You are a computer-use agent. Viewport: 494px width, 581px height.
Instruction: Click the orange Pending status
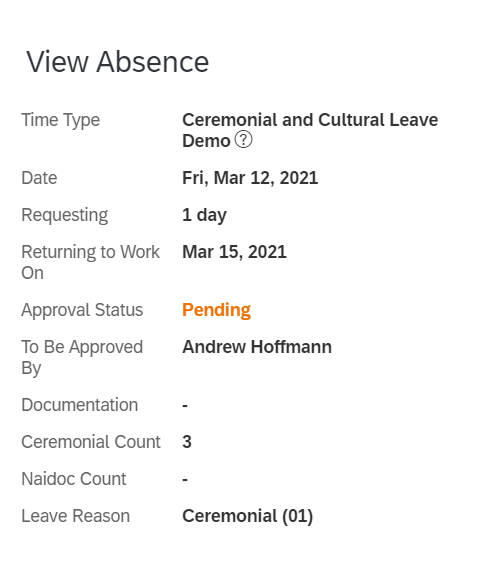(216, 310)
